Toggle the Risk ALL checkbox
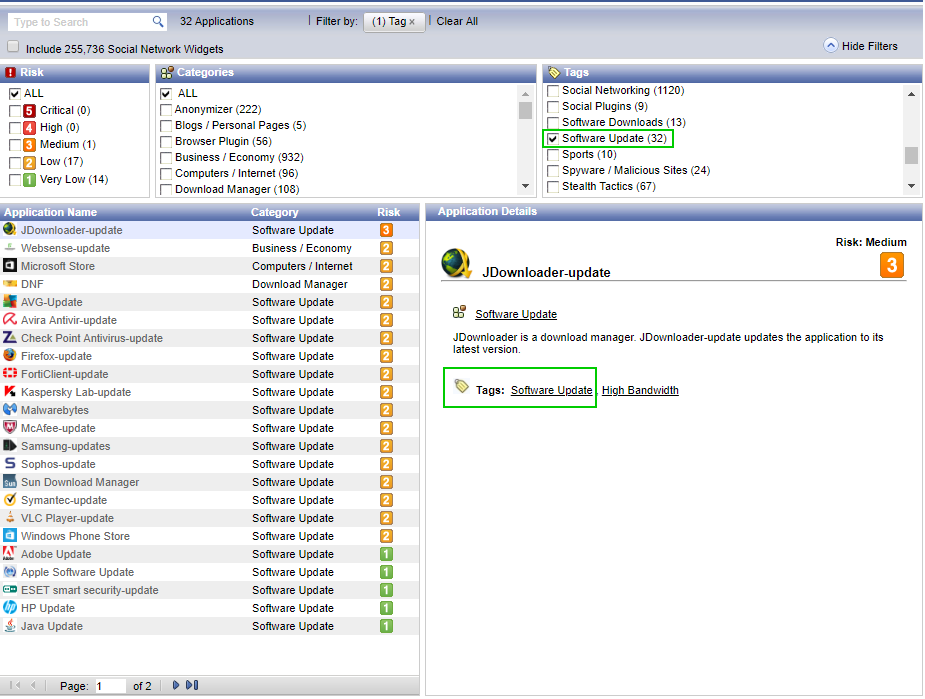Image resolution: width=925 pixels, height=699 pixels. 15,94
